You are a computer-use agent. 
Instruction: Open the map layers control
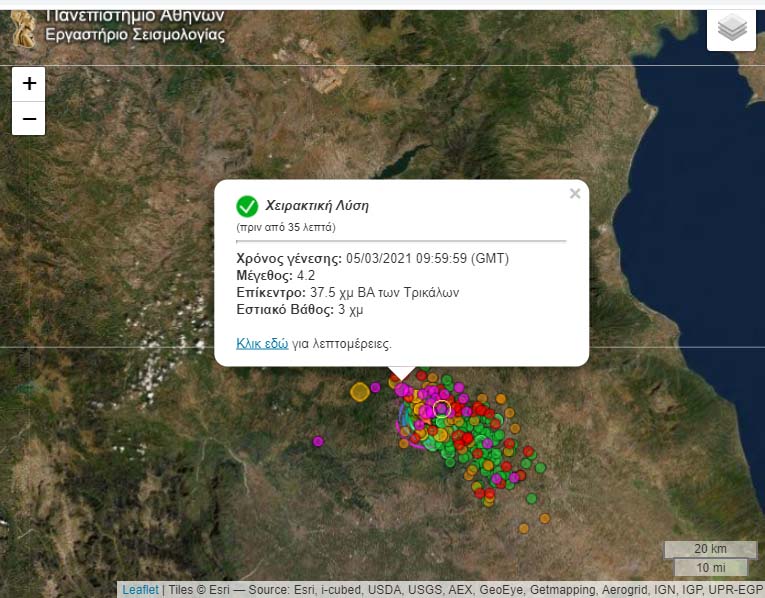coord(732,30)
